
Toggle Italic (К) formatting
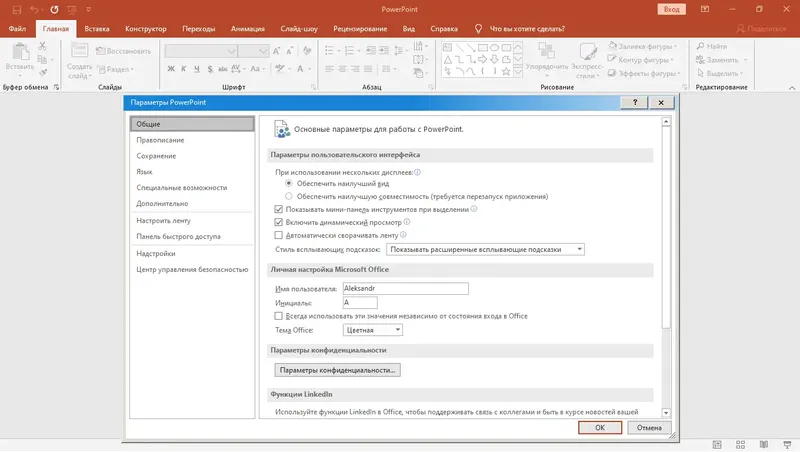(x=184, y=69)
